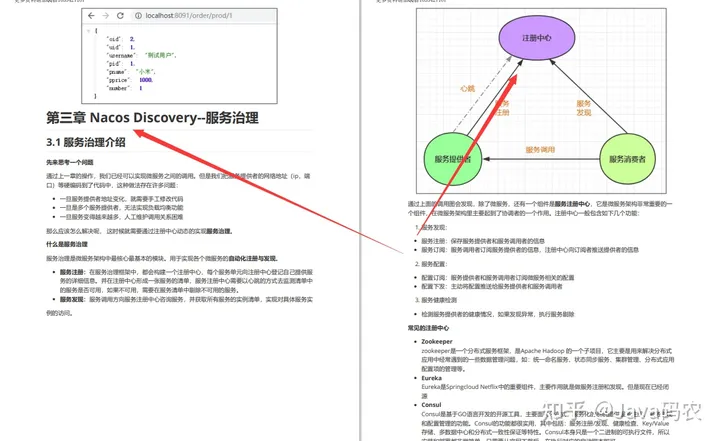The image size is (720, 441).
Task: Click the page reload icon
Action: 120,16
